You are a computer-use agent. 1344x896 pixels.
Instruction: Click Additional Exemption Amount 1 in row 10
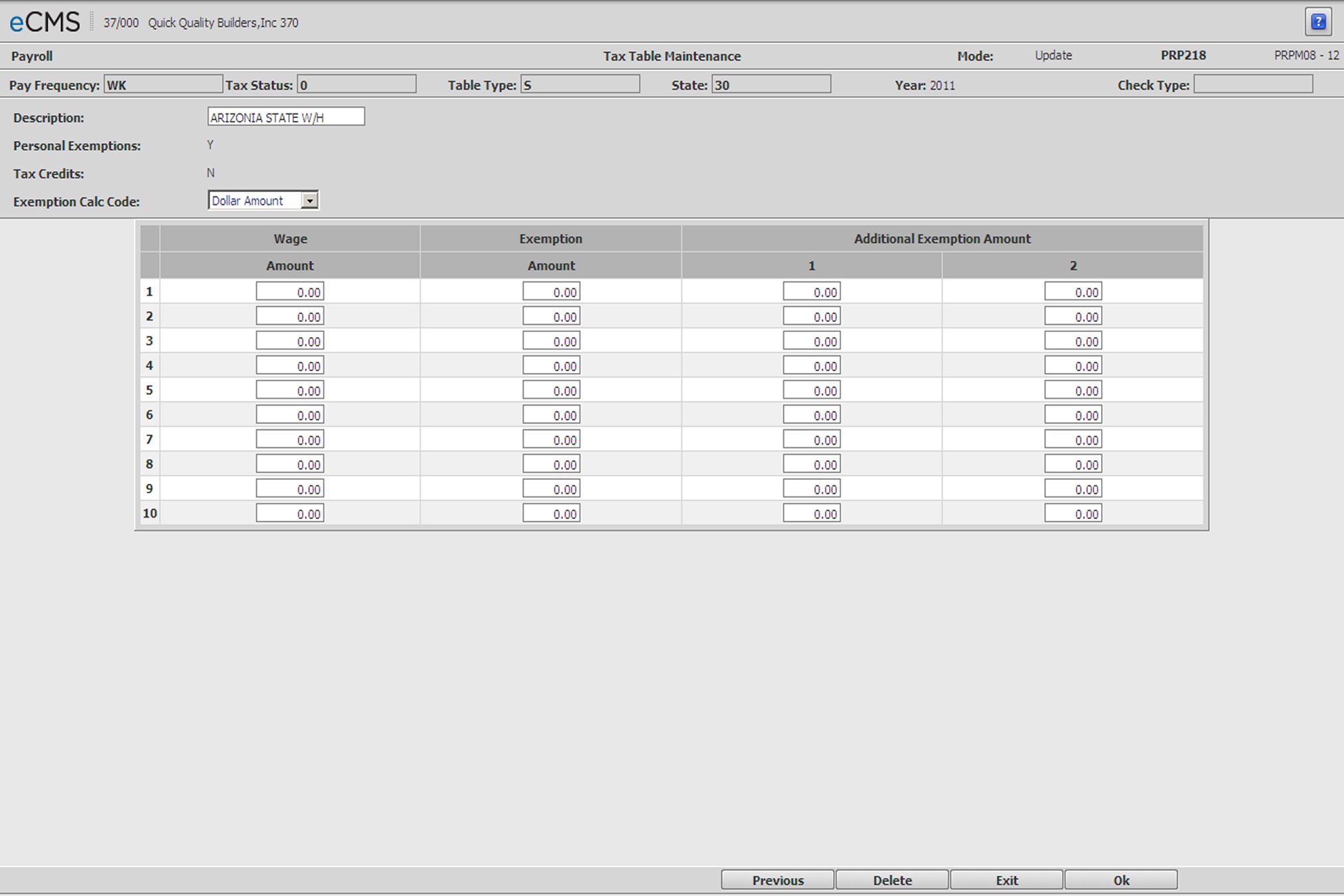811,512
